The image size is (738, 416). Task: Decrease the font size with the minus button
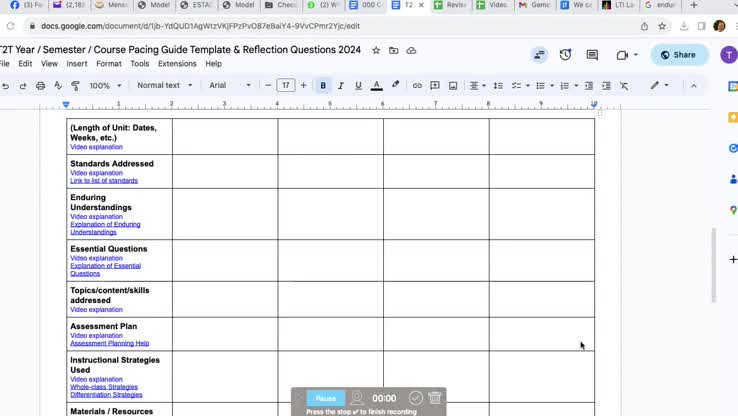coord(268,85)
